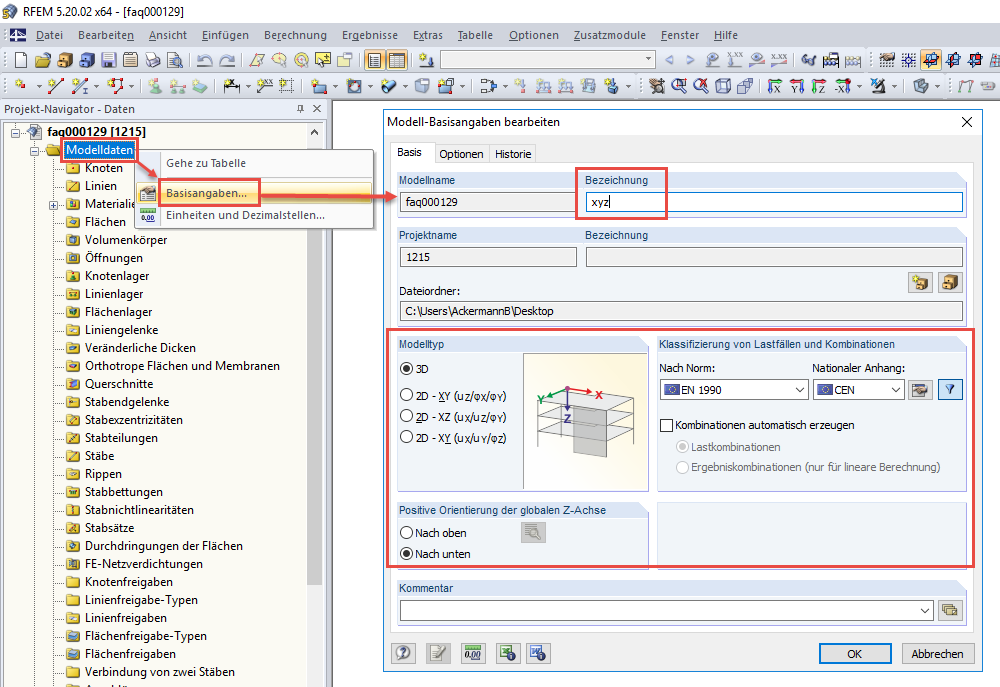Image resolution: width=1000 pixels, height=687 pixels.
Task: Show the isometric wireframe cube view
Action: point(723,85)
